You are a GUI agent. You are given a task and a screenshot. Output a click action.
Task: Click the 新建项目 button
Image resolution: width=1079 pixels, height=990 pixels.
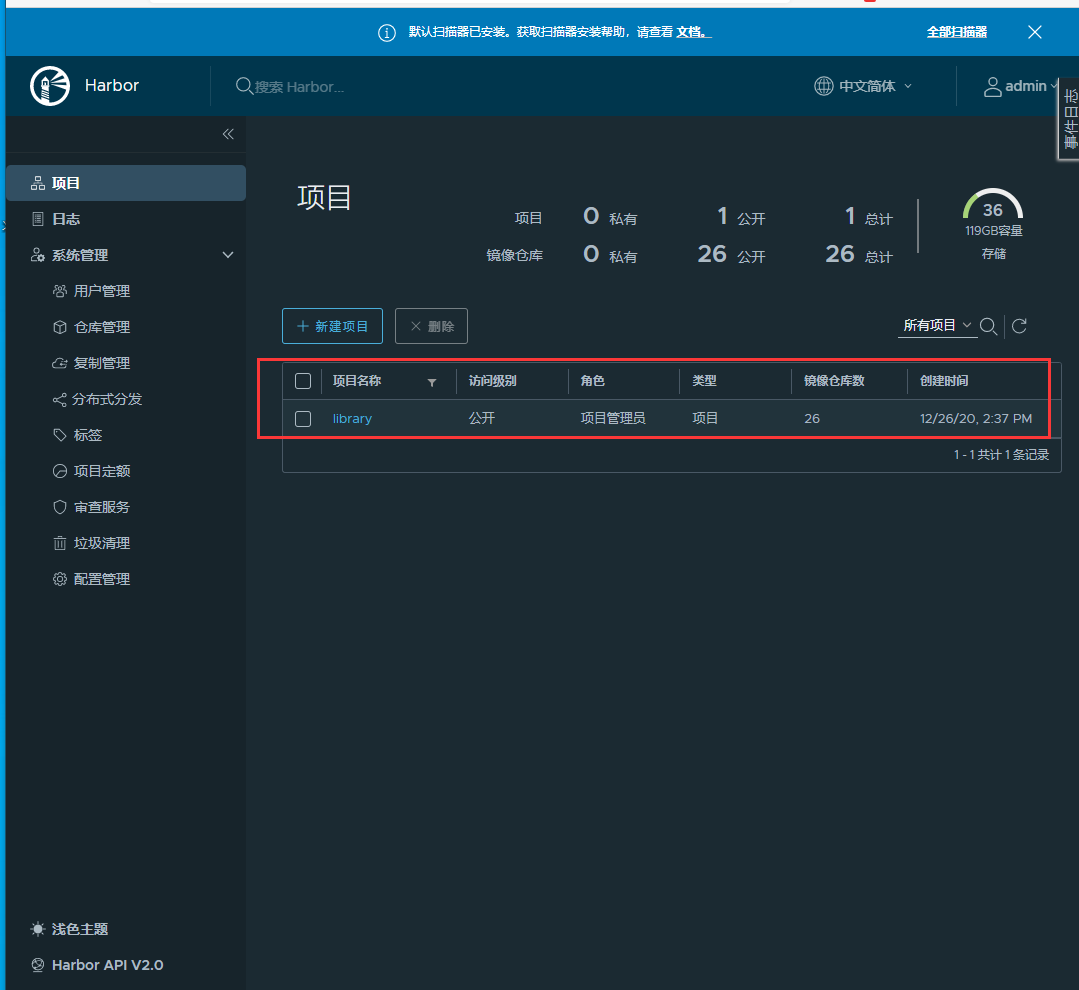332,326
